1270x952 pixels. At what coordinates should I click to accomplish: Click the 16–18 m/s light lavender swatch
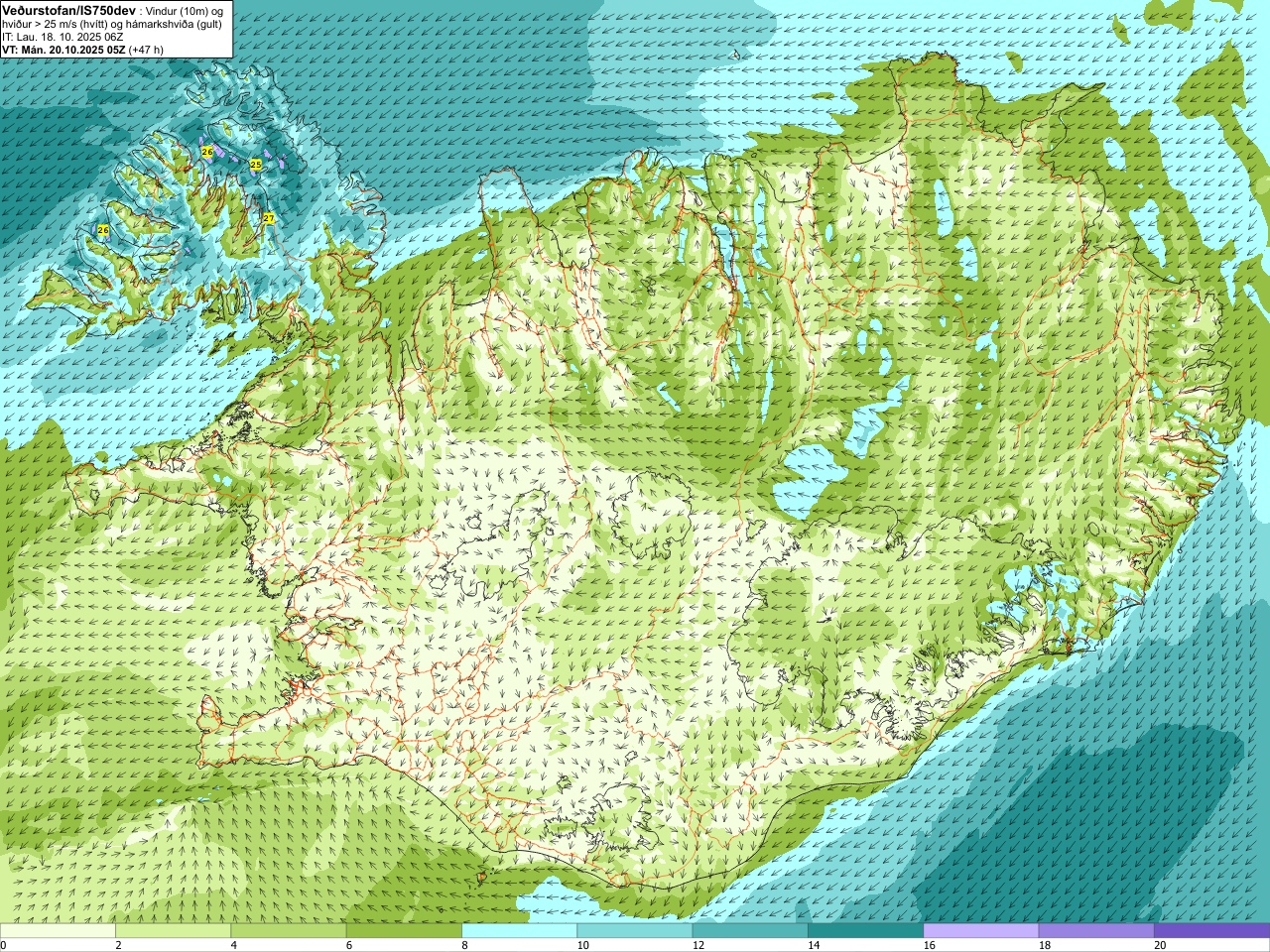pos(981,930)
